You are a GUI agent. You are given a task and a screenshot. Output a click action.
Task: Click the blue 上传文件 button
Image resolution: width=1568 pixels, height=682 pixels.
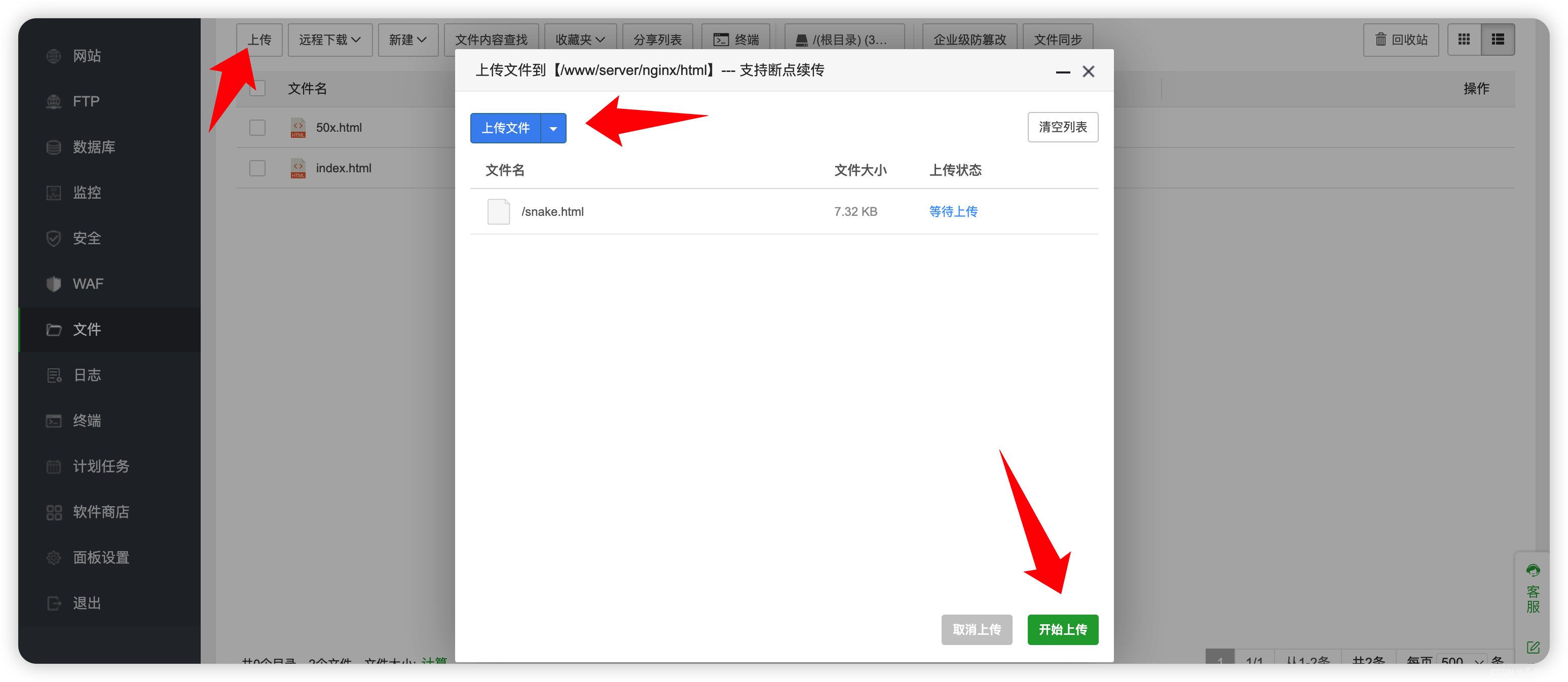click(x=506, y=128)
